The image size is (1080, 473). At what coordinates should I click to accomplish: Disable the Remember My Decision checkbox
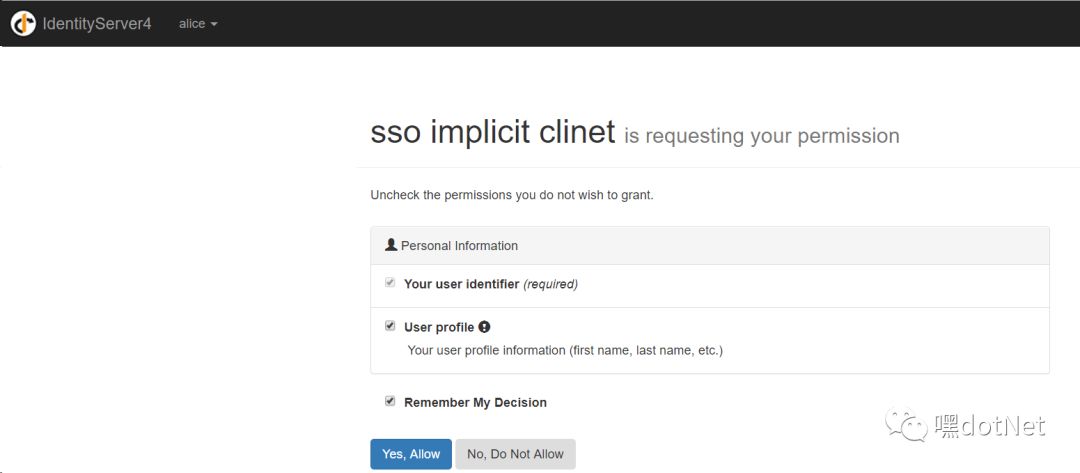click(390, 401)
